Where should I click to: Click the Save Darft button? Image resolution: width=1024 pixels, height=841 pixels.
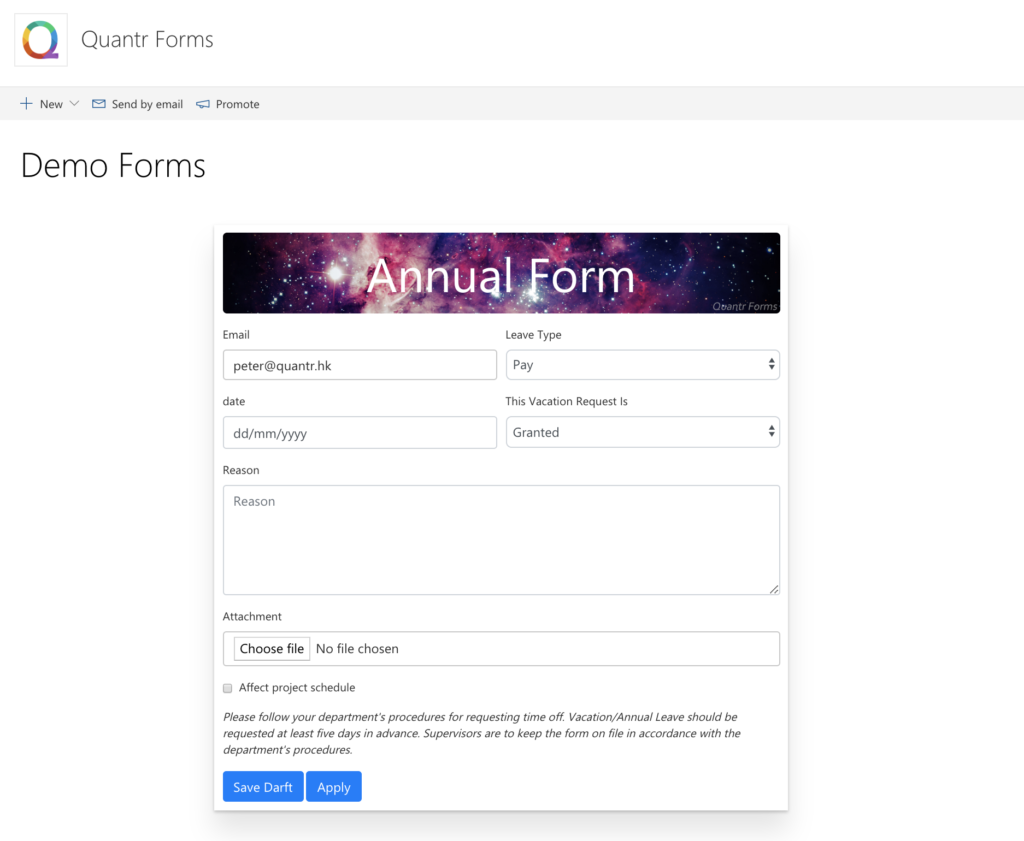(263, 787)
